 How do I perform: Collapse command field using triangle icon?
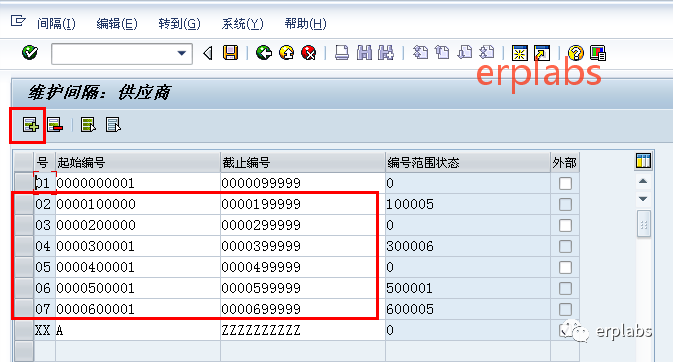click(208, 54)
